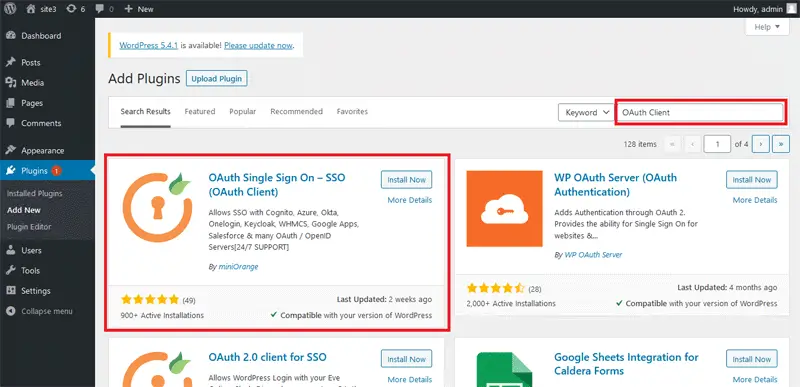800x387 pixels.
Task: Open the Keyword search type dropdown
Action: (586, 112)
